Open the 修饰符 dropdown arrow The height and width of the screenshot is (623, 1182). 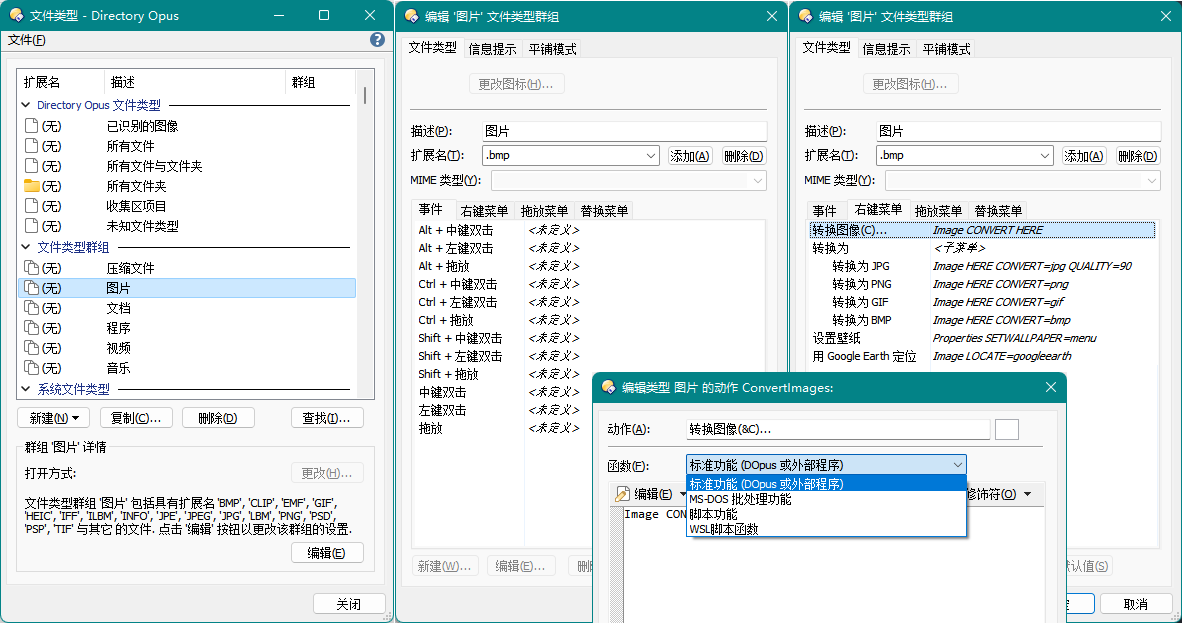pyautogui.click(x=1027, y=494)
